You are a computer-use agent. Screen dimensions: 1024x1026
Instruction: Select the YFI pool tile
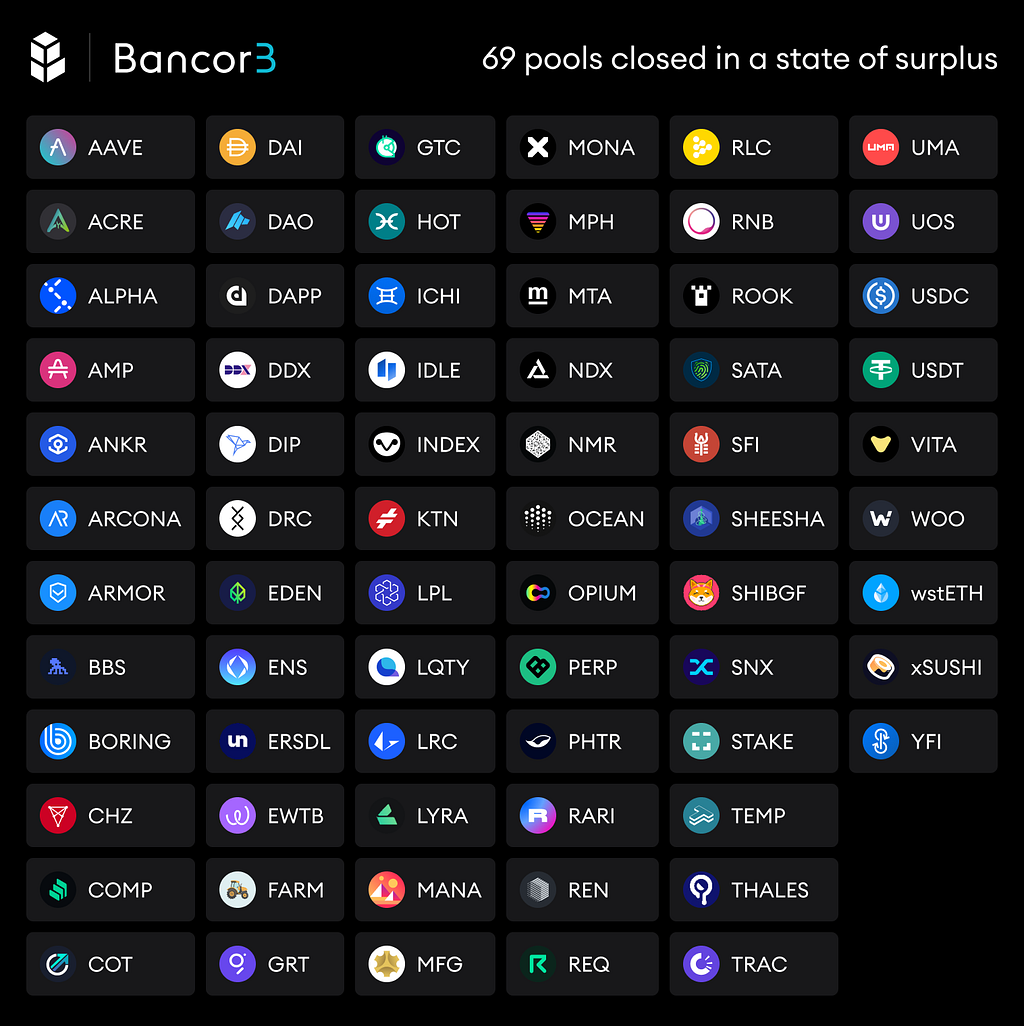pyautogui.click(x=922, y=742)
